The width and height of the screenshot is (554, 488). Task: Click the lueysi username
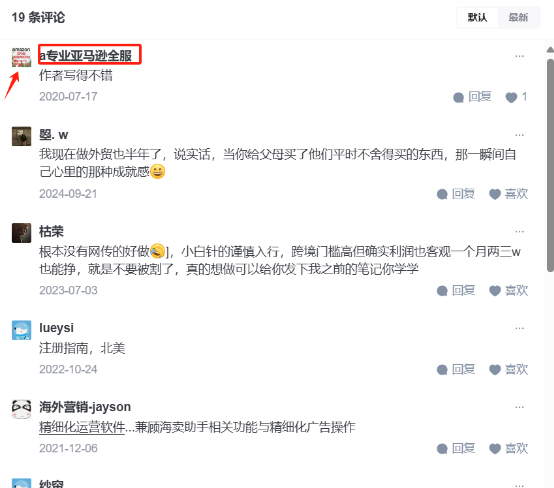56,328
